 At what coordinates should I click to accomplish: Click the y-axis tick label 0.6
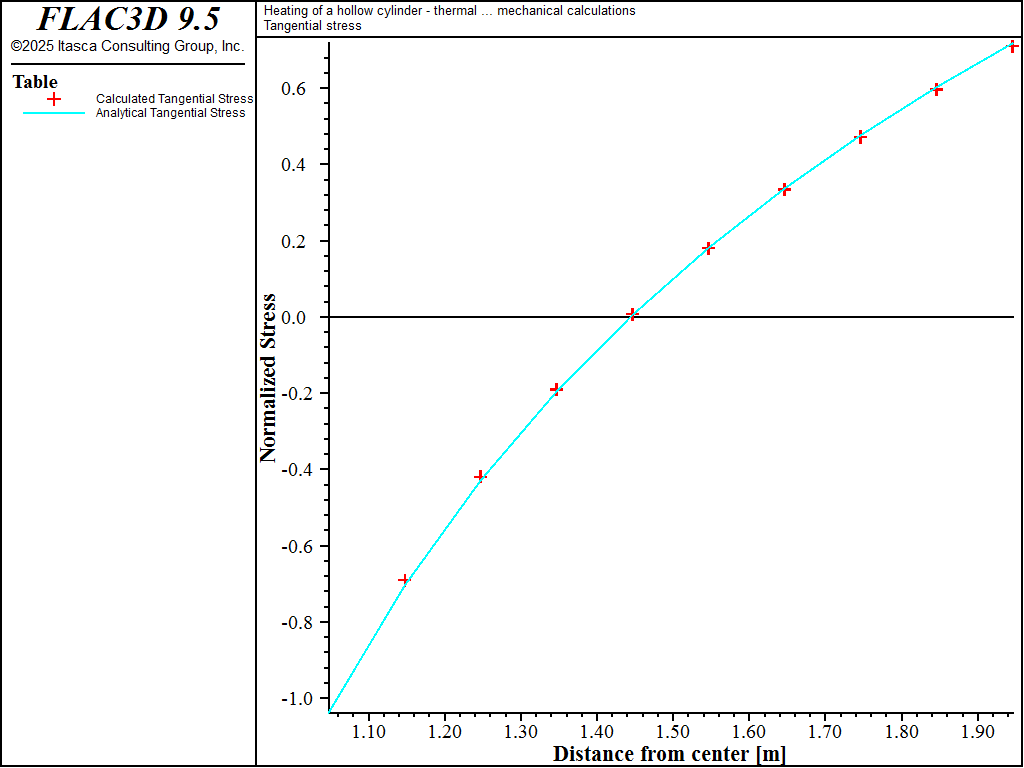coord(295,89)
